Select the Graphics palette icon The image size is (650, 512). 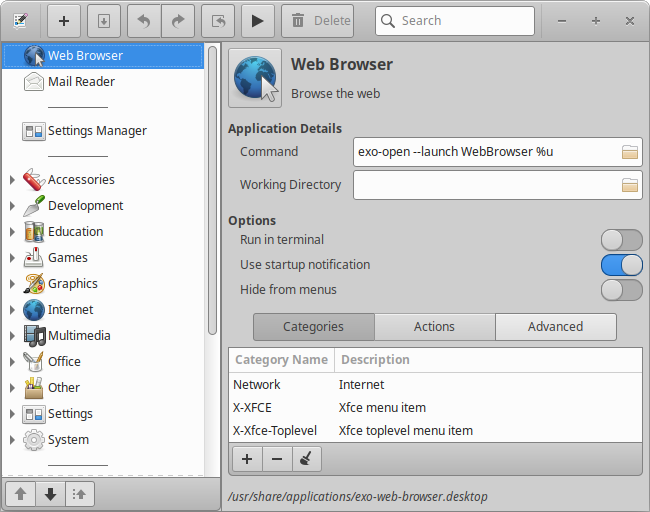[x=34, y=284]
